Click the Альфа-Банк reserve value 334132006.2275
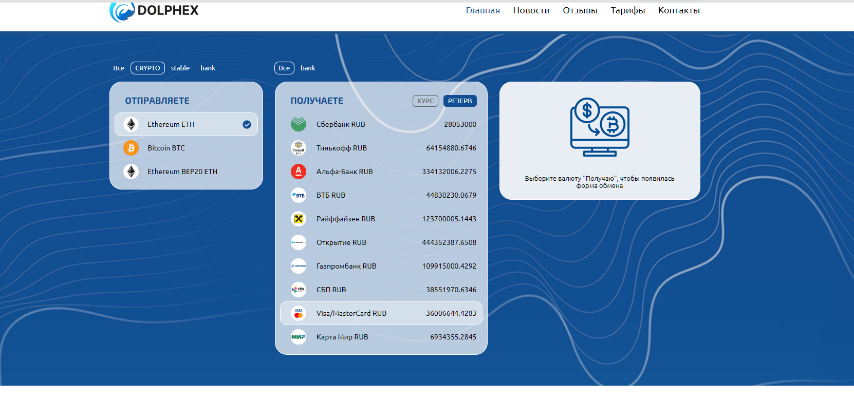 pyautogui.click(x=449, y=172)
